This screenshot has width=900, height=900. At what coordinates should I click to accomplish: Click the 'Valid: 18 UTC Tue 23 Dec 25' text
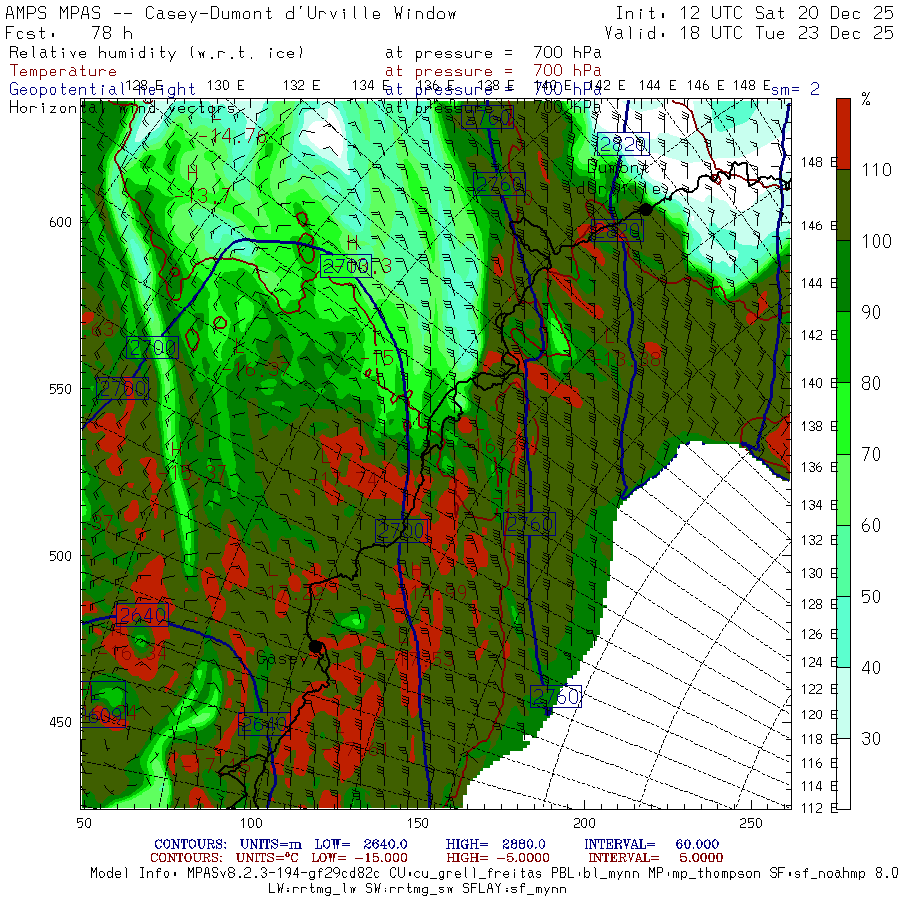tap(748, 33)
